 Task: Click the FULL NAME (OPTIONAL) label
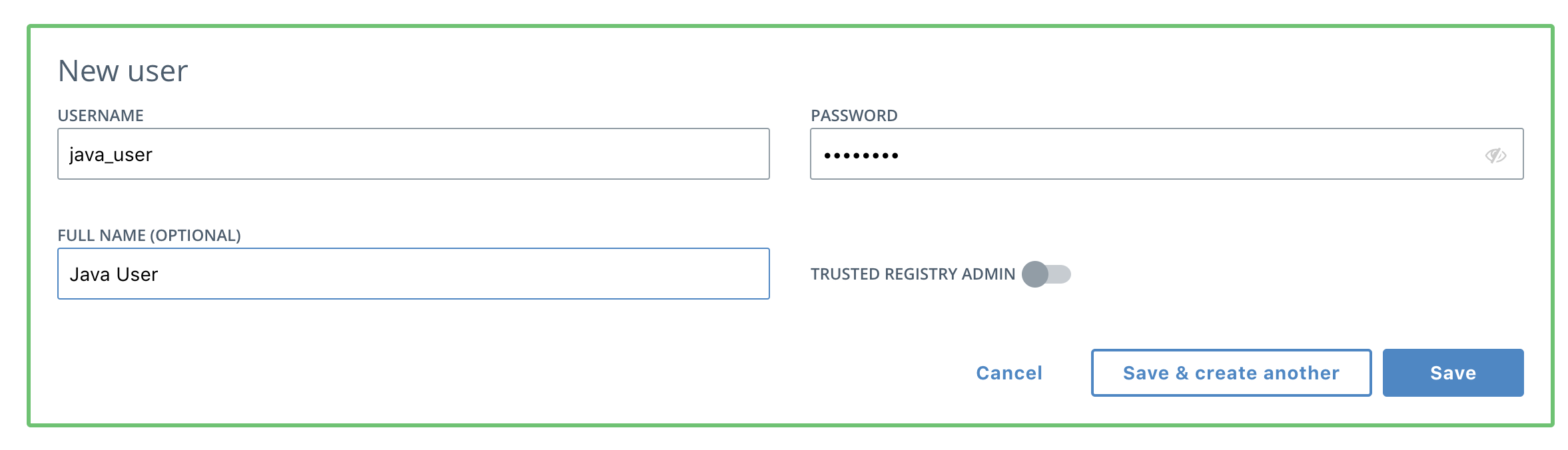click(149, 236)
